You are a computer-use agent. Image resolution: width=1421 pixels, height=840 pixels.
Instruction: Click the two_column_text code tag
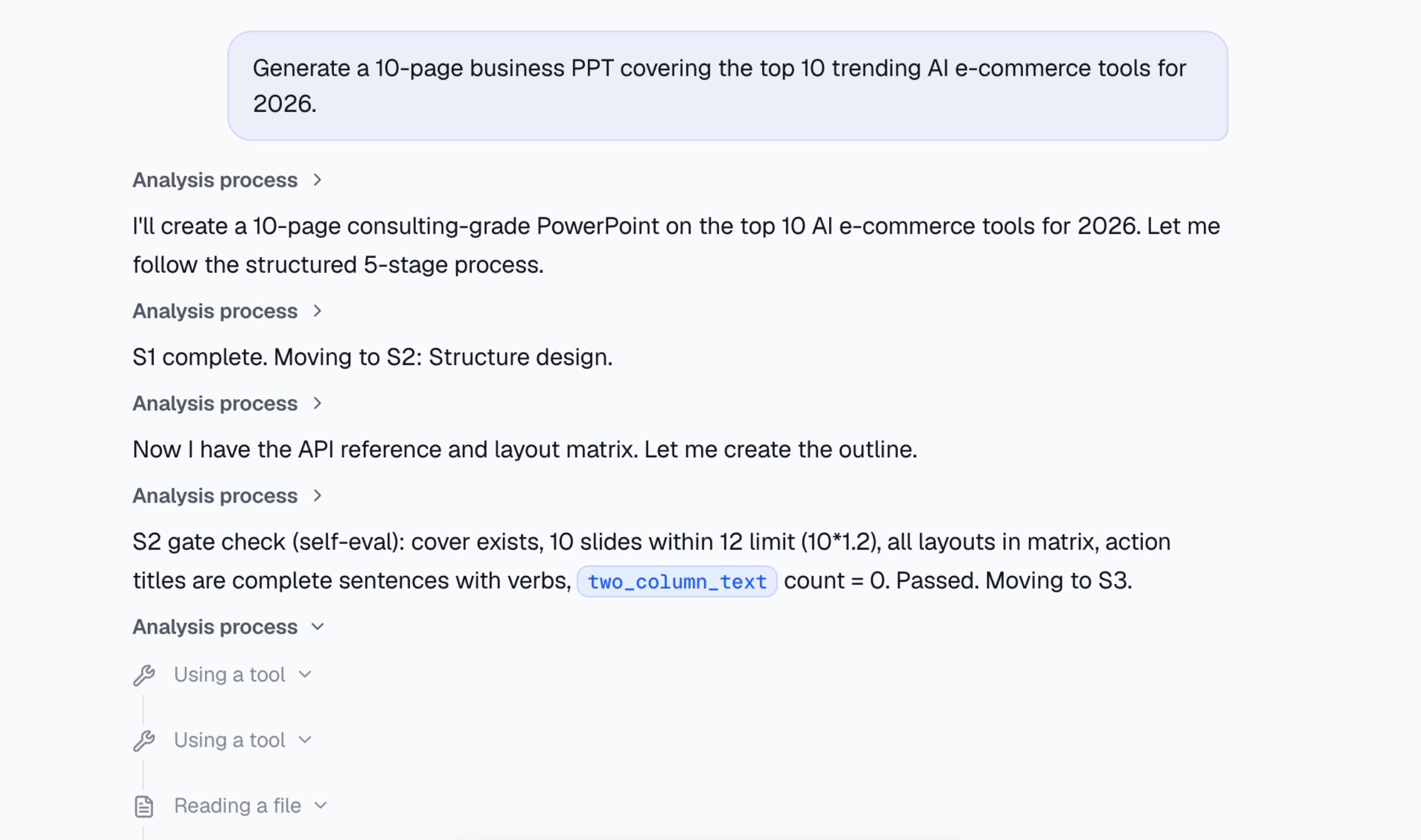coord(677,582)
